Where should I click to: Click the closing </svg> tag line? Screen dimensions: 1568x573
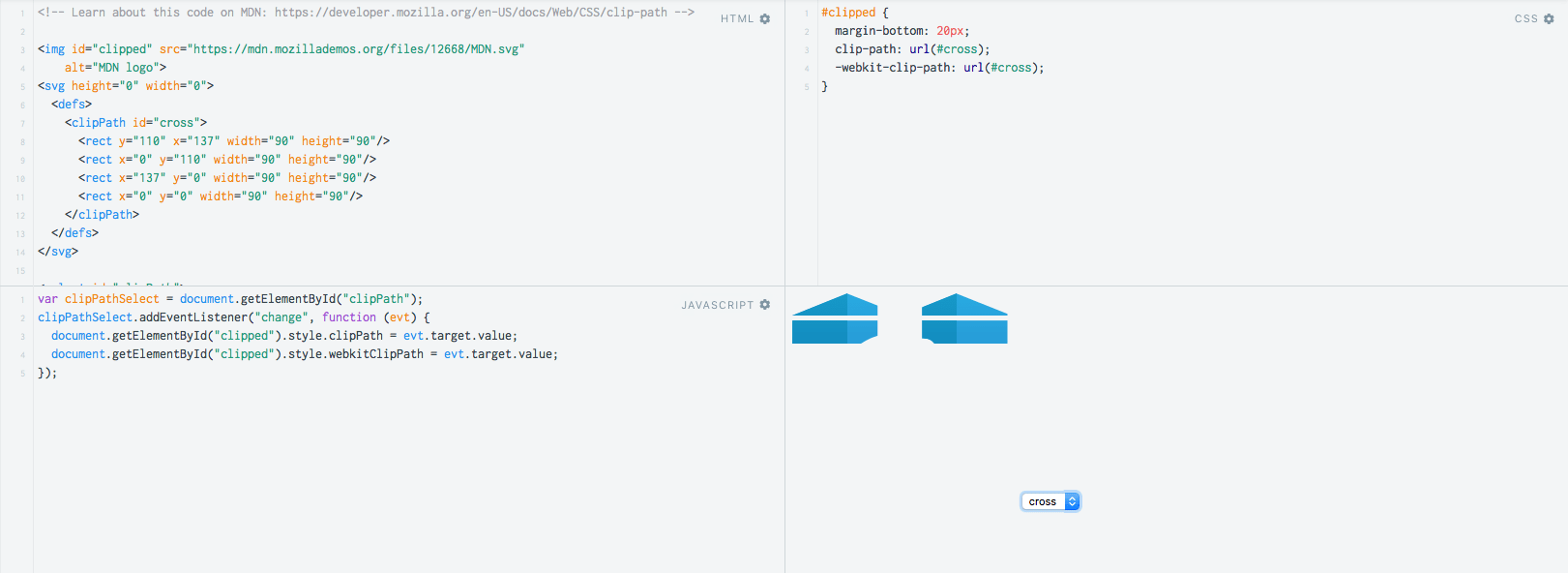pos(58,252)
